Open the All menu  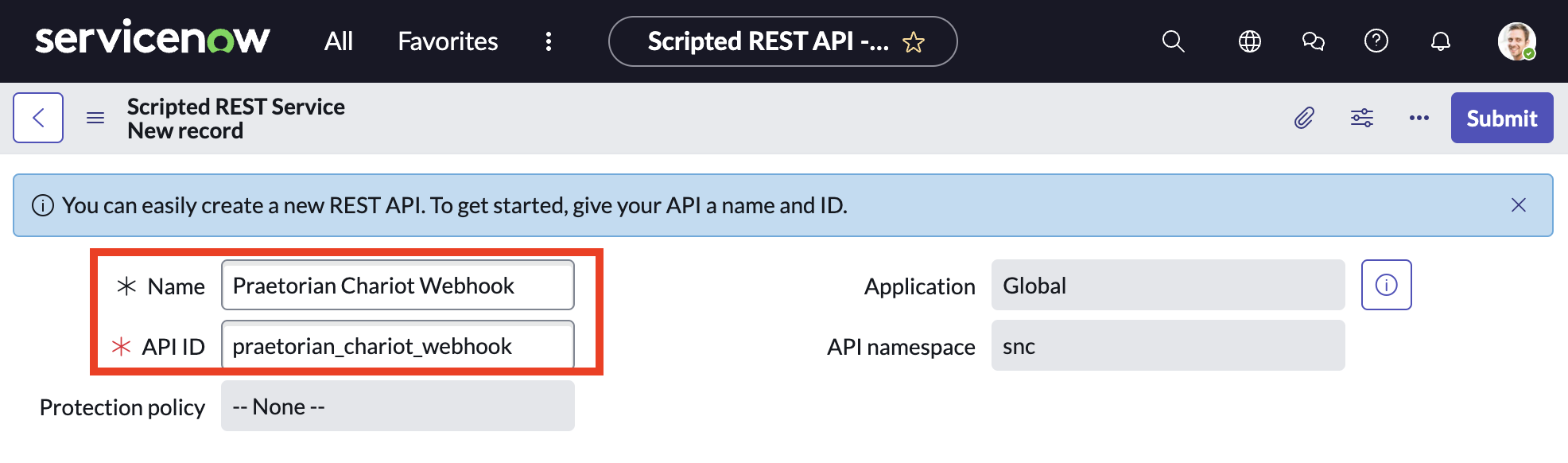tap(339, 41)
